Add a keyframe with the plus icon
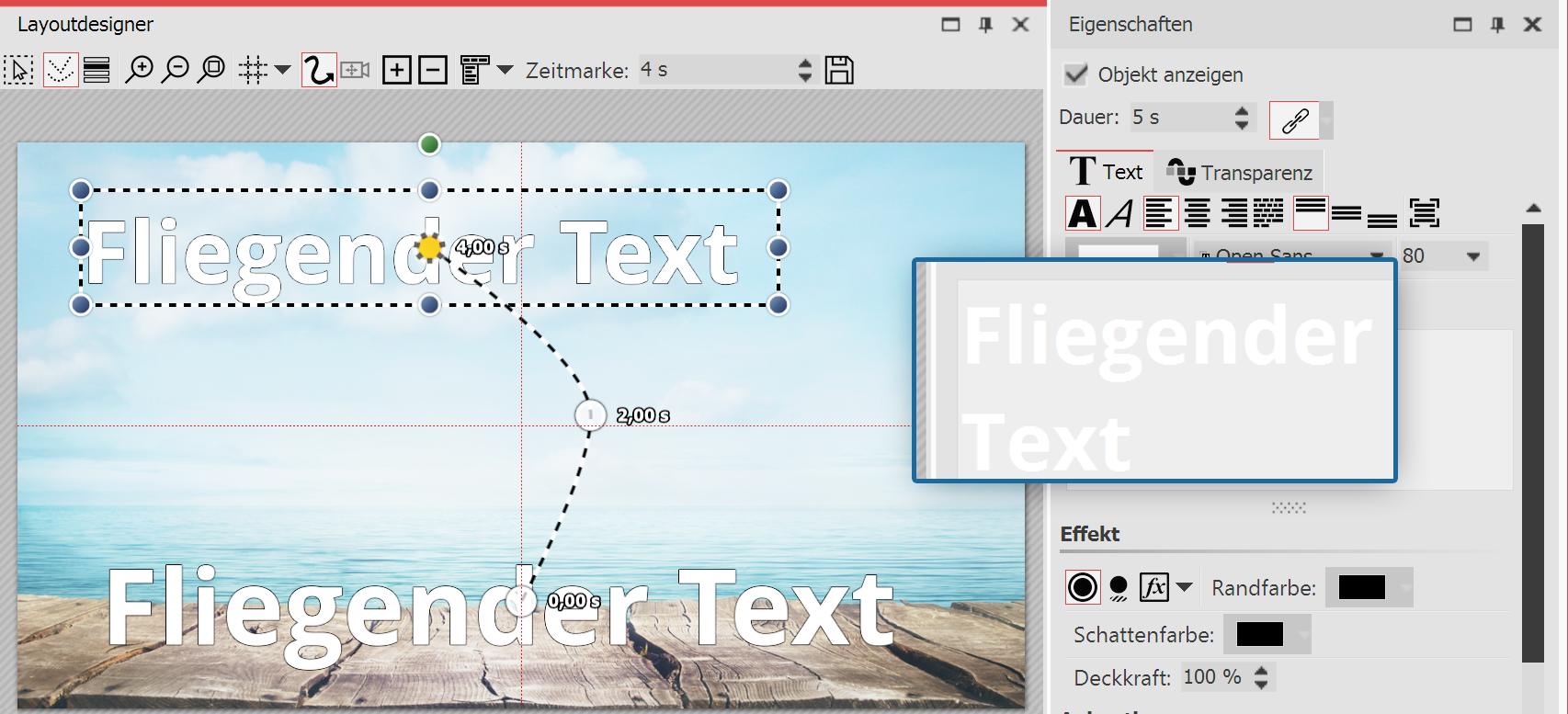The height and width of the screenshot is (714, 1568). pos(396,70)
